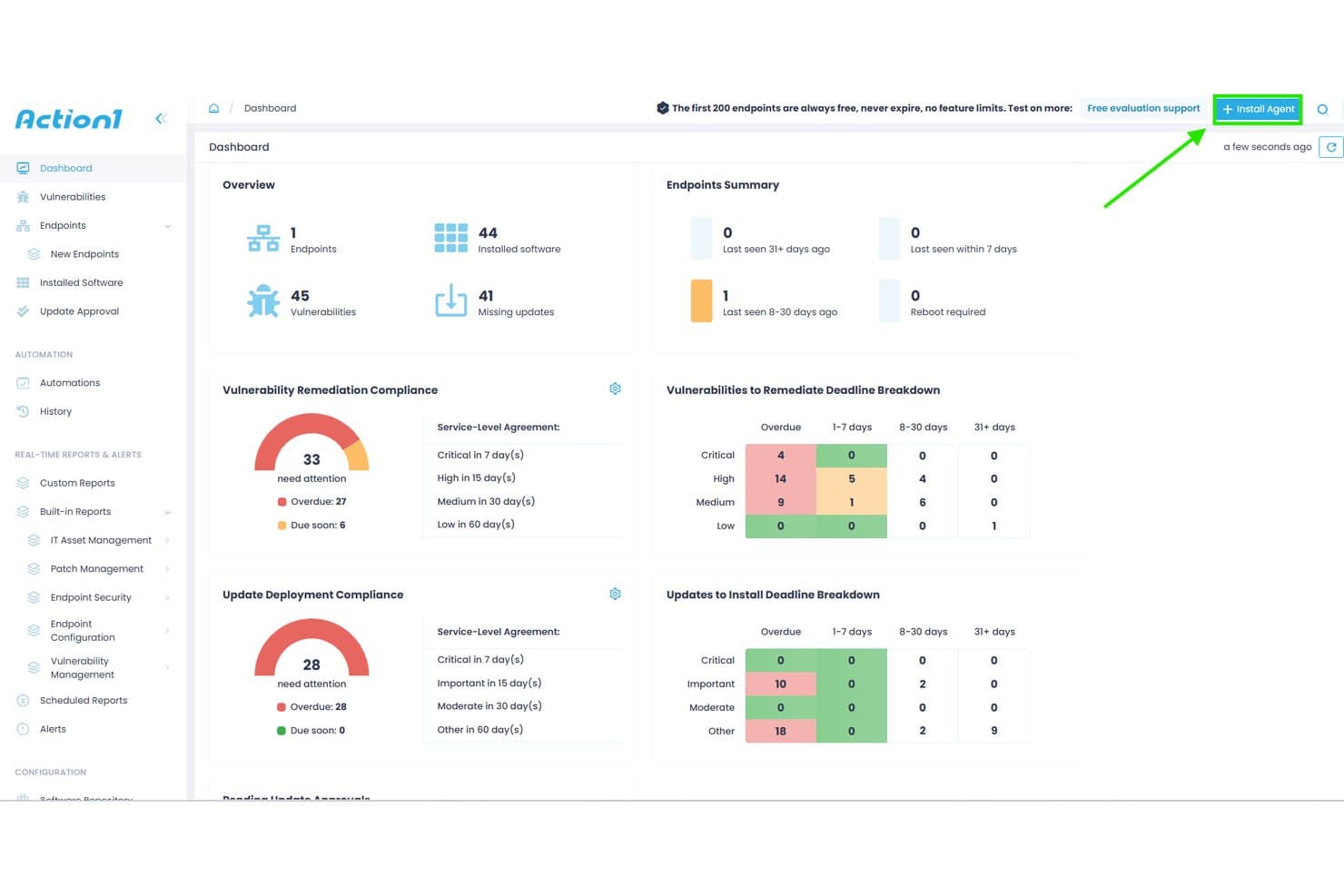The height and width of the screenshot is (896, 1344).
Task: Open Vulnerabilities in the sidebar
Action: pyautogui.click(x=73, y=197)
